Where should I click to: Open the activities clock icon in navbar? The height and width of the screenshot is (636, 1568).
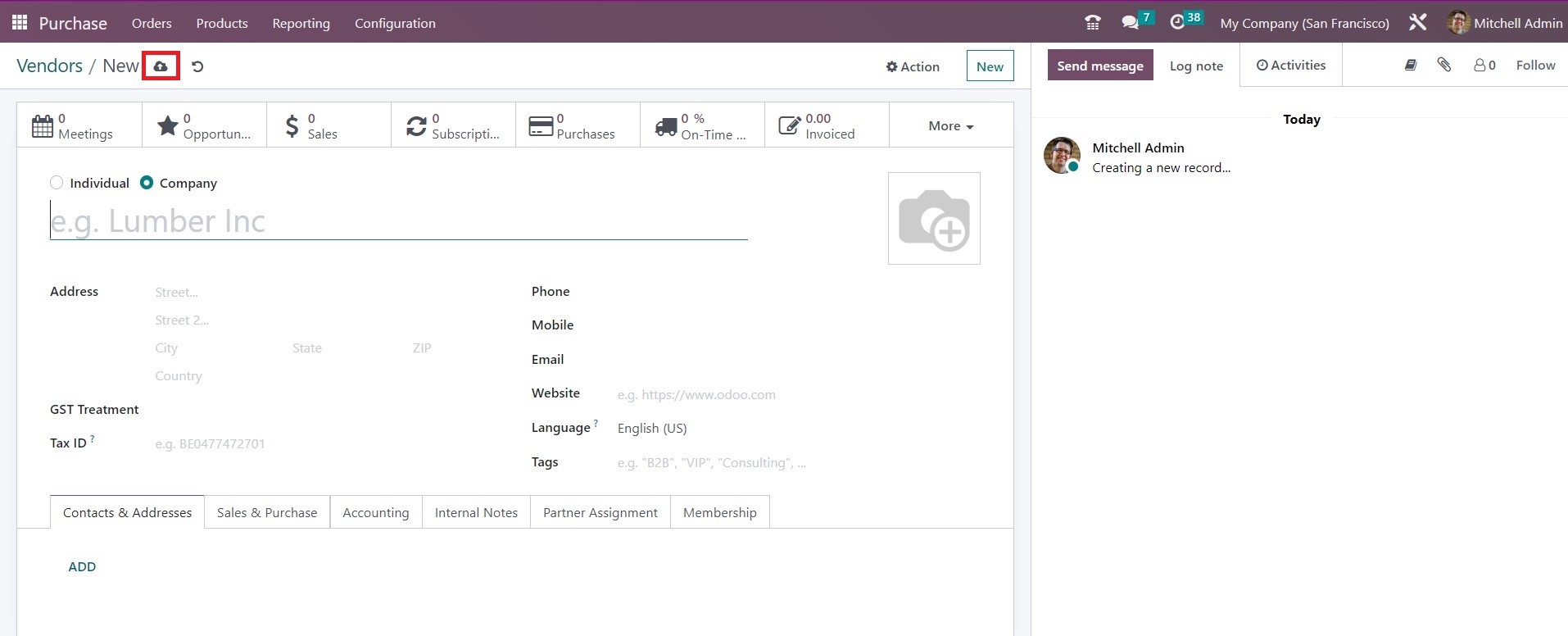(1177, 23)
